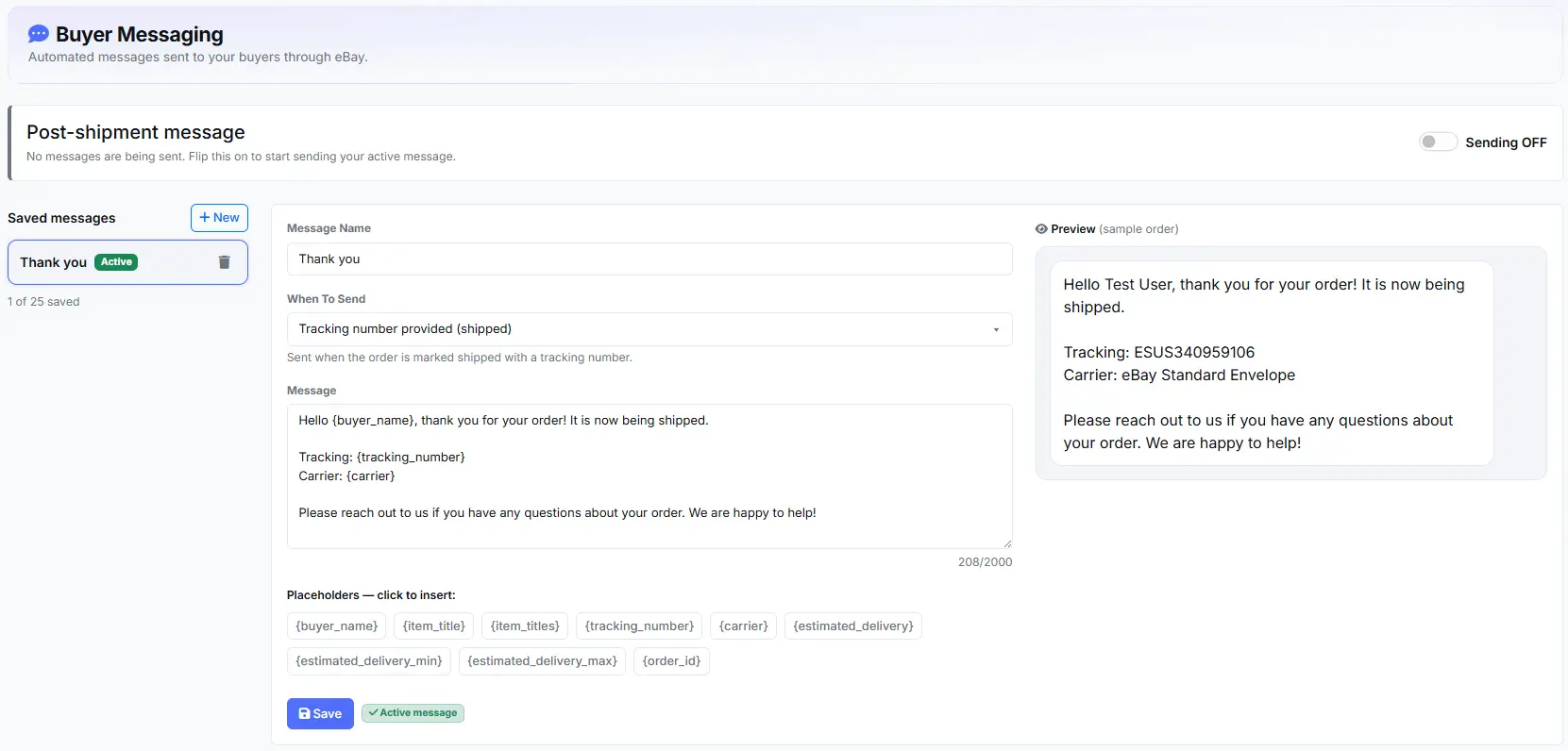Click the Message Name input field
This screenshot has width=1568, height=751.
649,259
